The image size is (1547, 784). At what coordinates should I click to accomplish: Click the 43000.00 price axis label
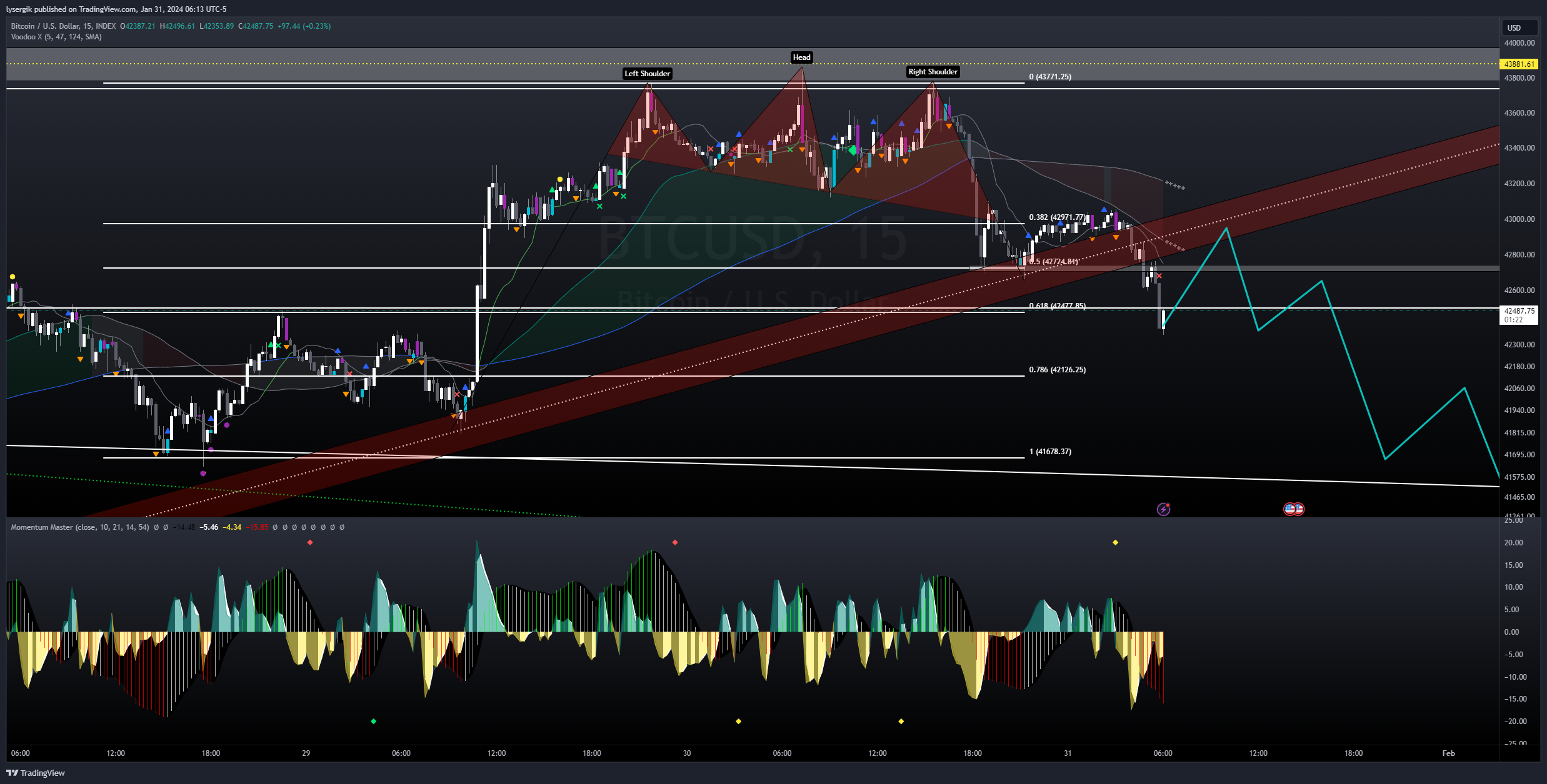1519,219
